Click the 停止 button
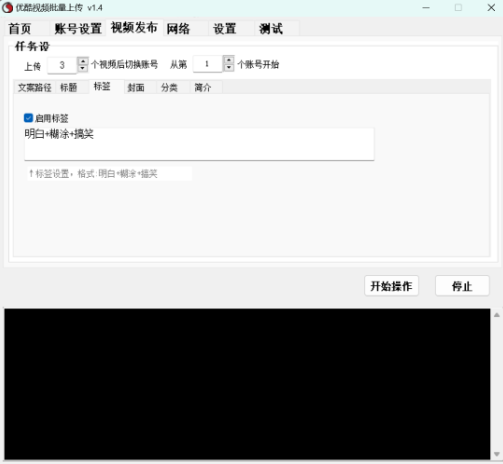 pos(462,286)
